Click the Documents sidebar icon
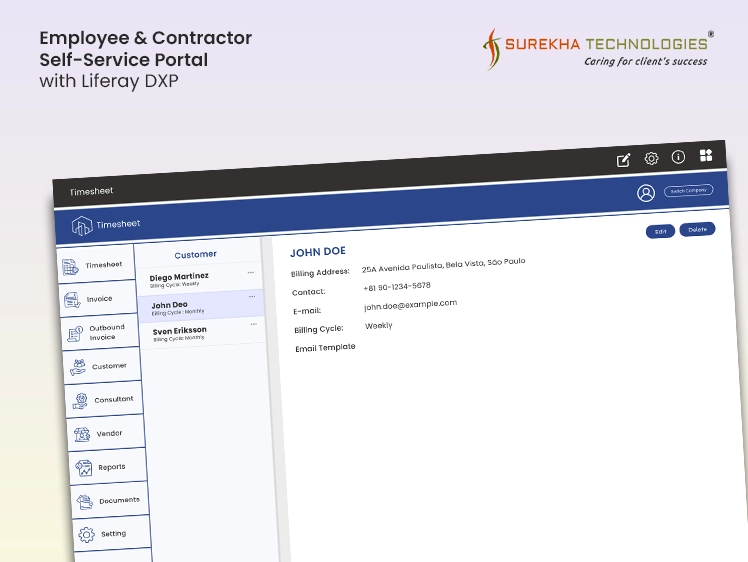 85,502
